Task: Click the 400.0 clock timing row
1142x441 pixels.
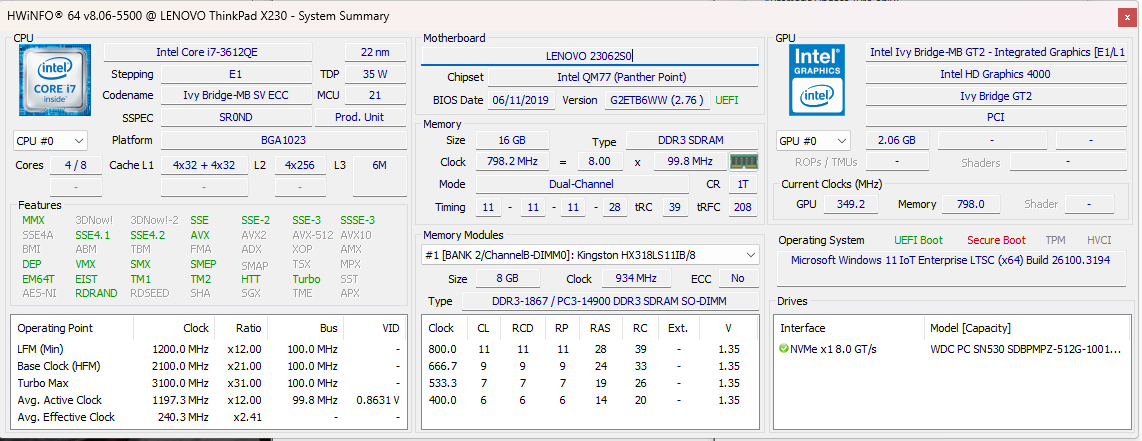Action: [x=589, y=400]
